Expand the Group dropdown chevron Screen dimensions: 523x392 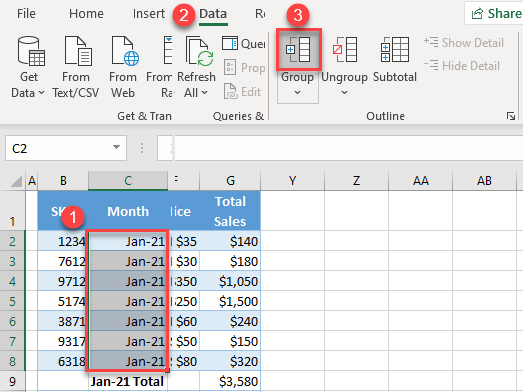tap(298, 92)
